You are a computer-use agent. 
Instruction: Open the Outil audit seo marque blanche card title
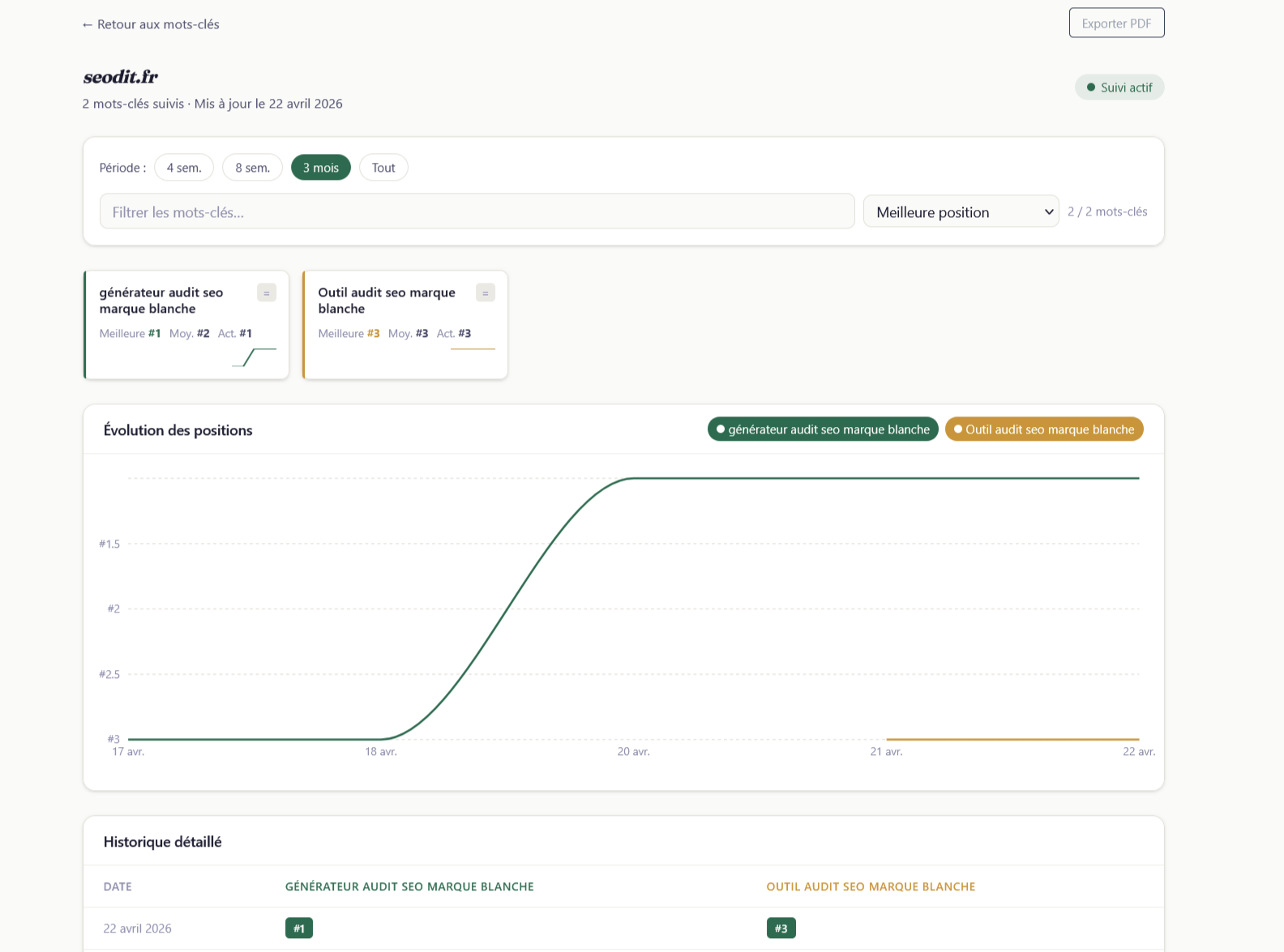coord(387,301)
